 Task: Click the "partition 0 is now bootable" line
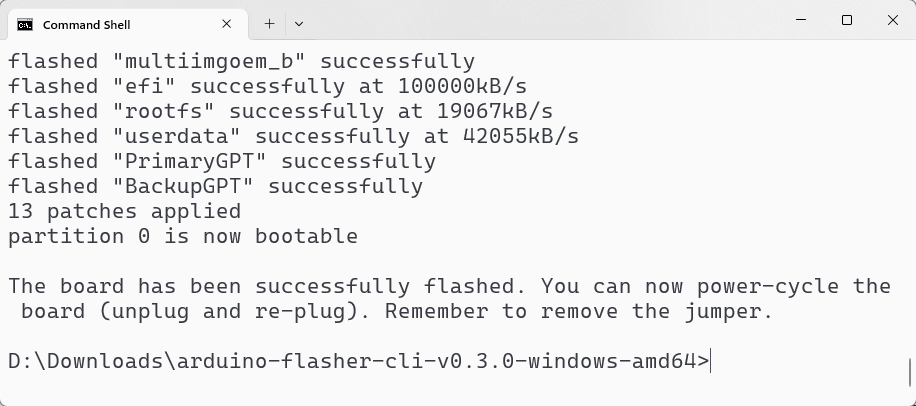tap(183, 236)
